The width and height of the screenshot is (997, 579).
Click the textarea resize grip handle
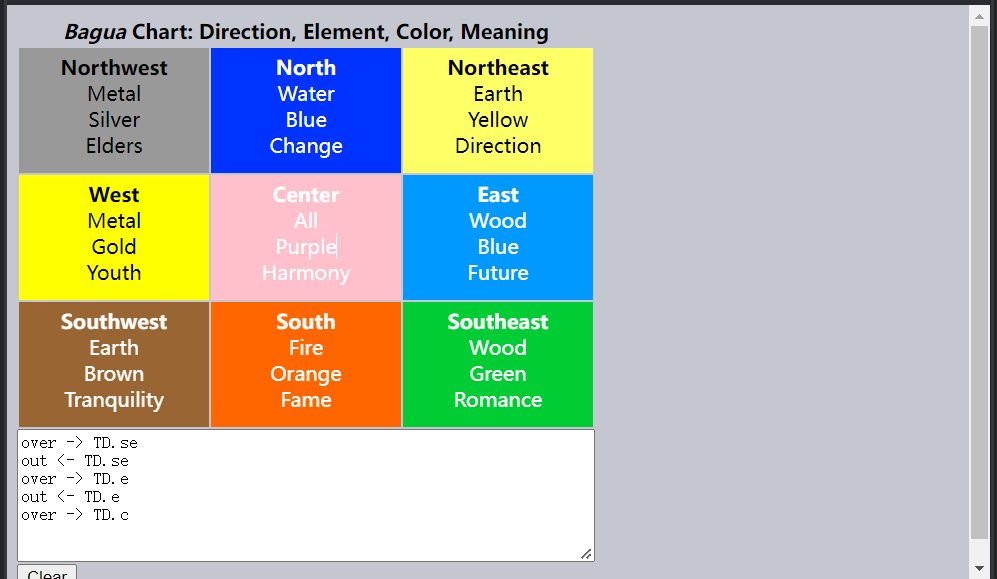(586, 553)
